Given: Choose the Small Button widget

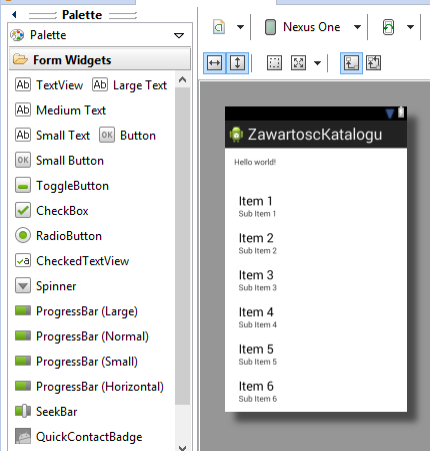Looking at the screenshot, I should pyautogui.click(x=60, y=161).
